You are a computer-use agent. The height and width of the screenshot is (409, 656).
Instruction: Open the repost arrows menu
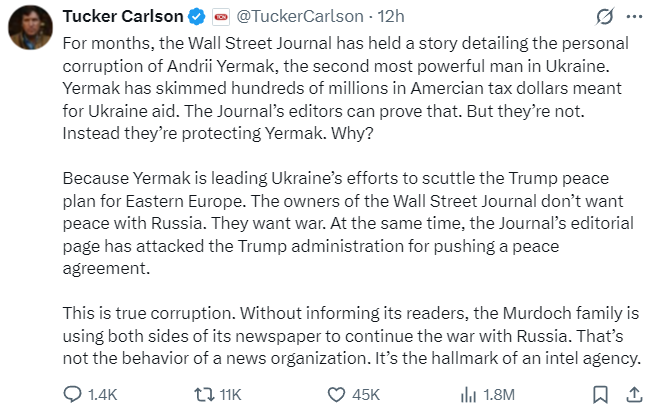(202, 394)
